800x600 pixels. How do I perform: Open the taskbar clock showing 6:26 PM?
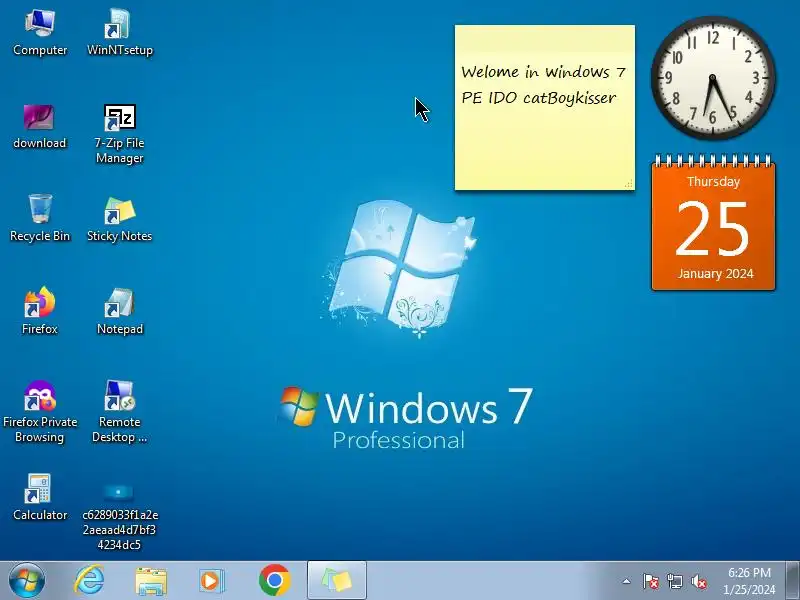click(x=749, y=581)
